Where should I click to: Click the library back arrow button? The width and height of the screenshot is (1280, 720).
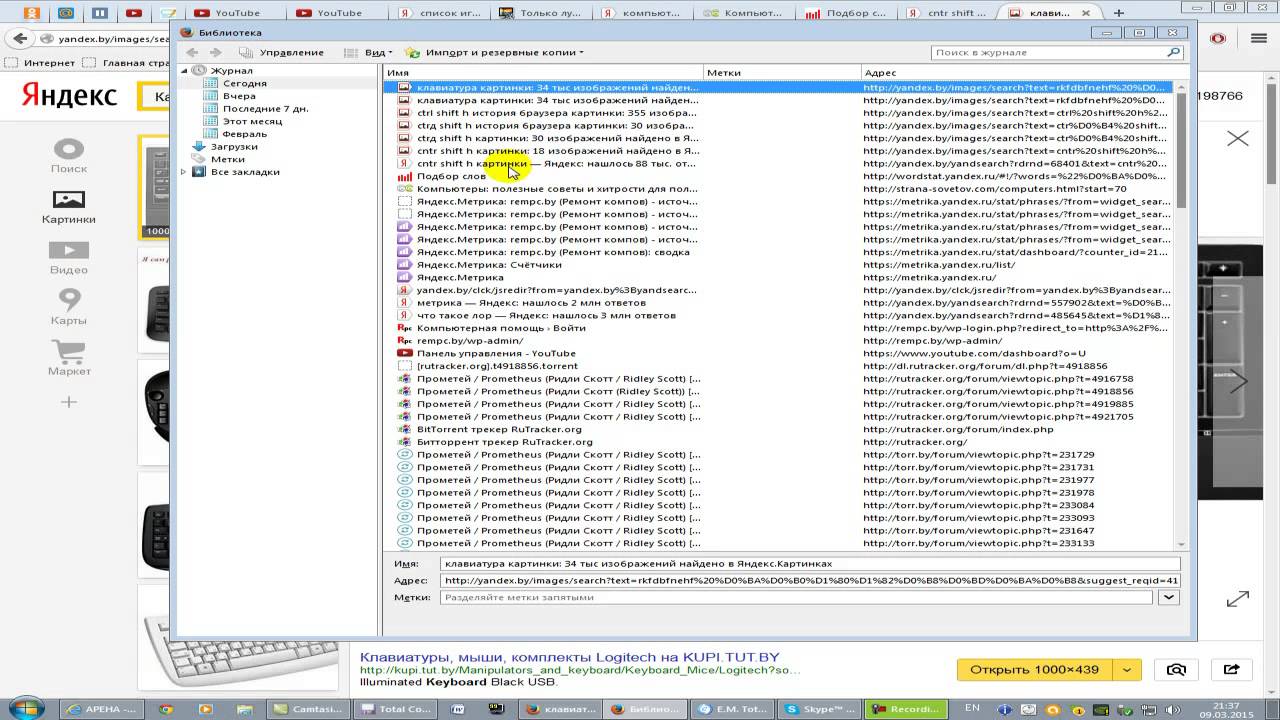193,52
